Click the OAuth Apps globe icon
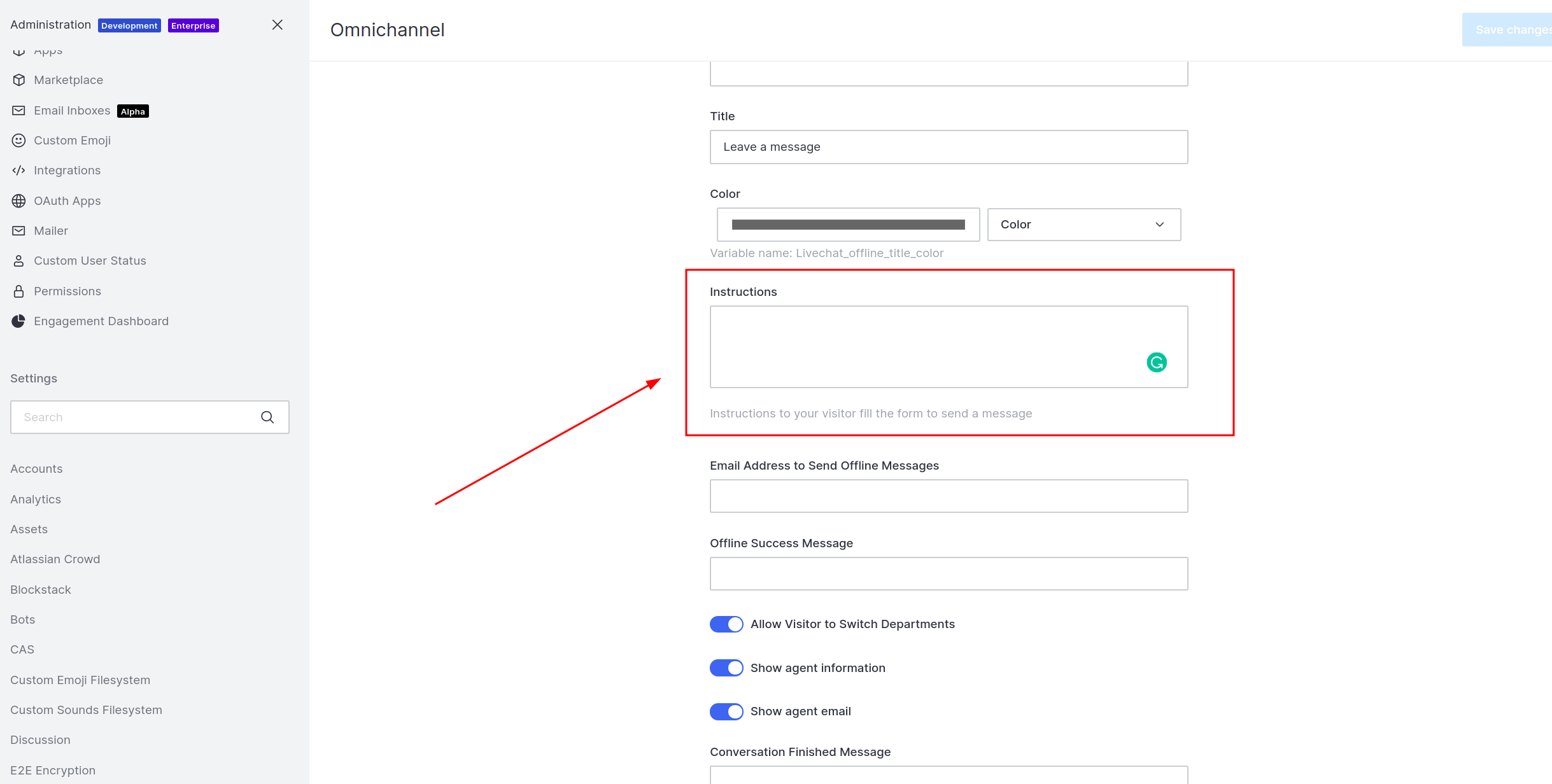 pyautogui.click(x=19, y=201)
